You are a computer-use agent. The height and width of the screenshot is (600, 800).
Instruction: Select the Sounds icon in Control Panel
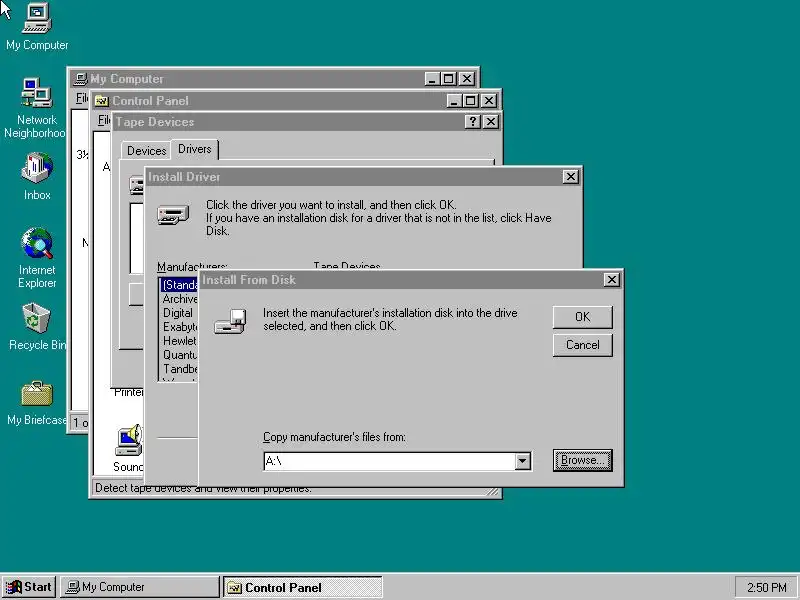click(x=128, y=447)
